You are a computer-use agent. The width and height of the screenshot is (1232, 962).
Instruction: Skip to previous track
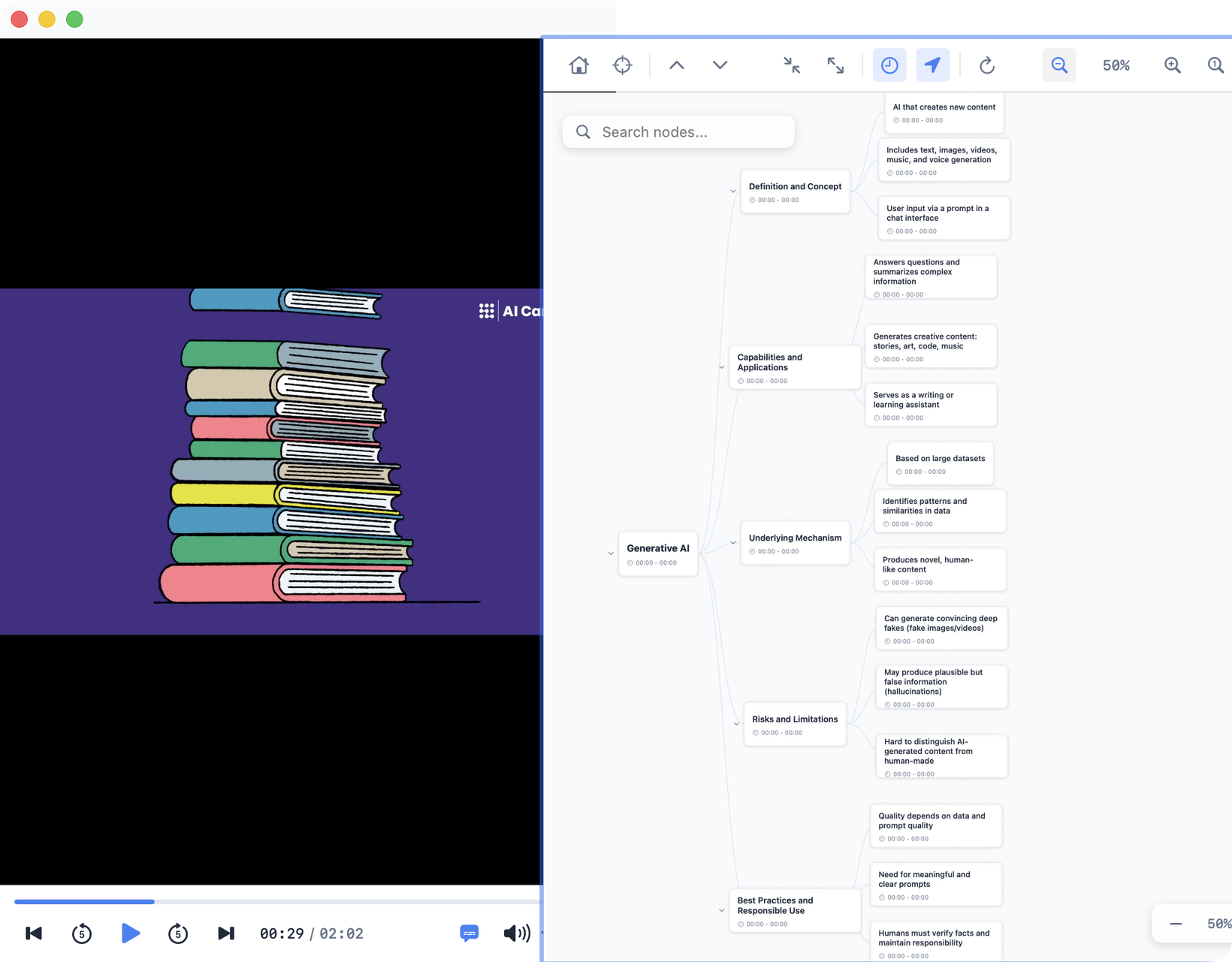click(34, 933)
